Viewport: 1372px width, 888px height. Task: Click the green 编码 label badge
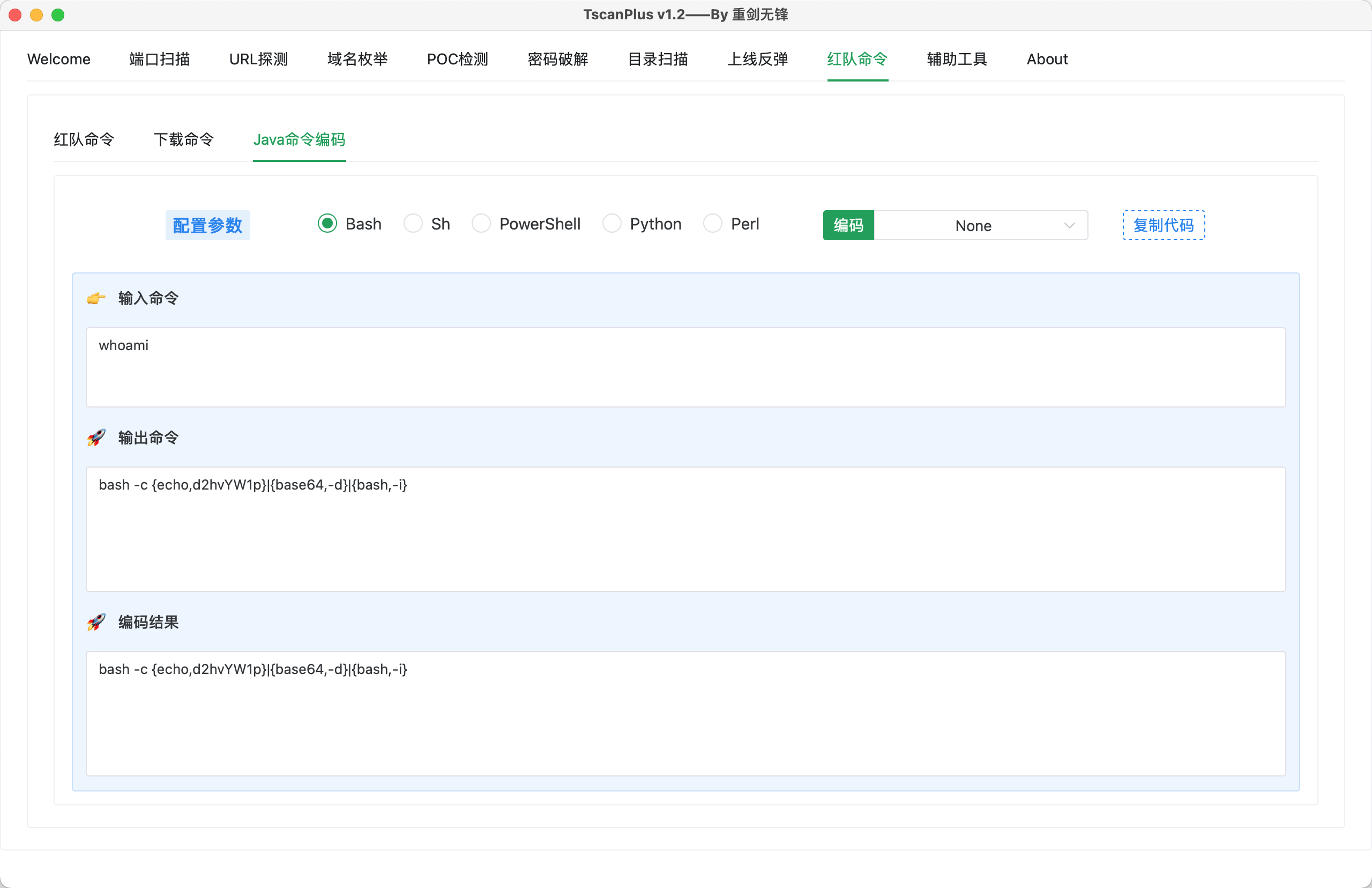tap(848, 225)
